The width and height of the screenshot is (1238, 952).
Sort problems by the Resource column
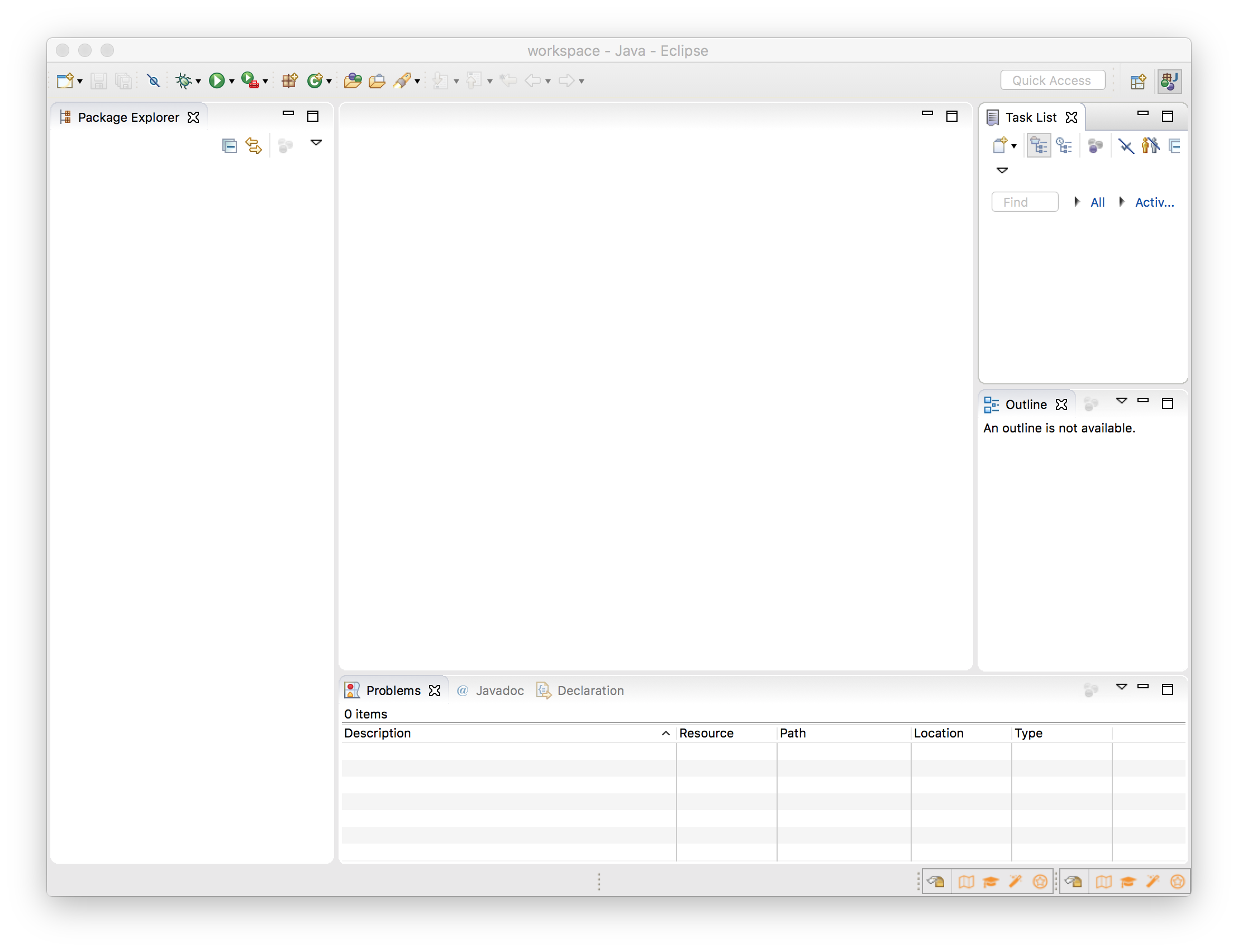click(726, 732)
